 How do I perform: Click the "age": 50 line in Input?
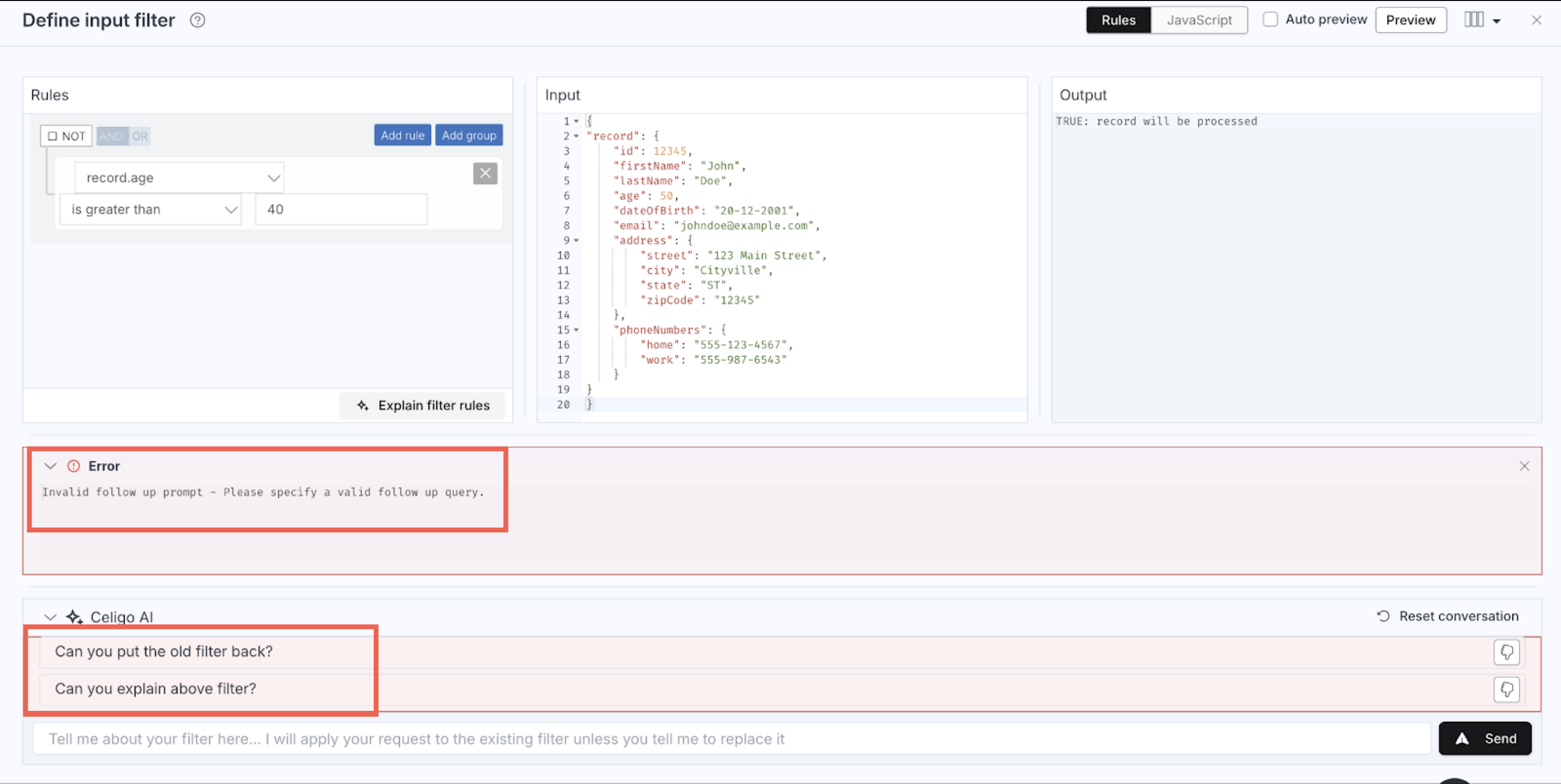645,196
